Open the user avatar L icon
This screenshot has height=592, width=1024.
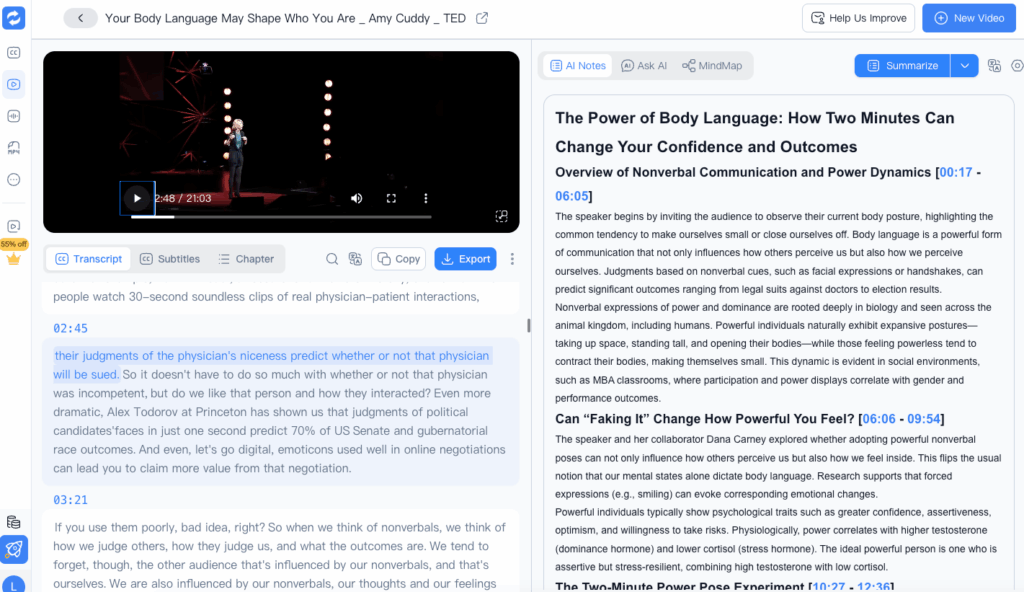pyautogui.click(x=14, y=585)
